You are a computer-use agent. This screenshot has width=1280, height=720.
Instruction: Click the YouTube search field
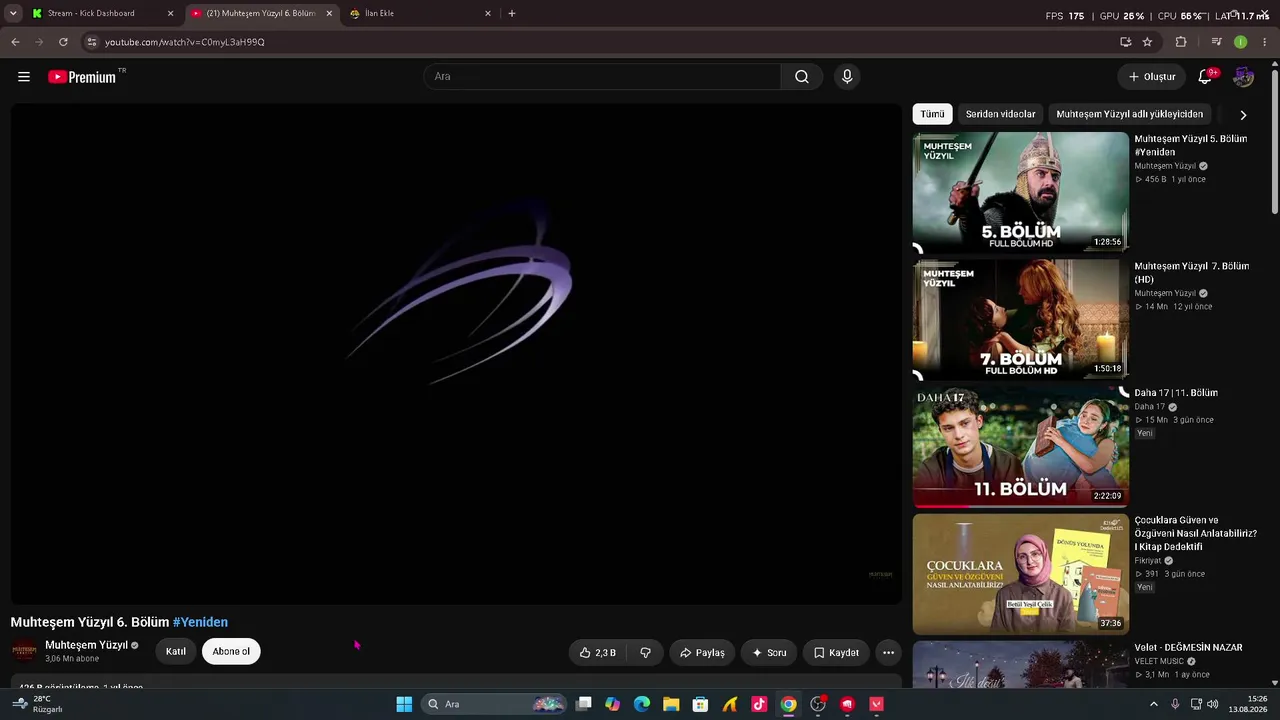point(602,77)
